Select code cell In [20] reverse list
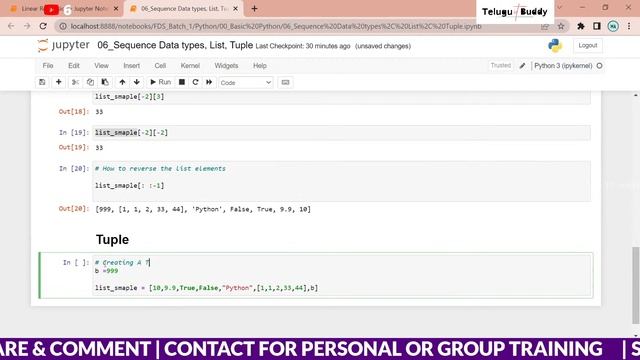Screen dimensions: 640x360 [x=341, y=181]
